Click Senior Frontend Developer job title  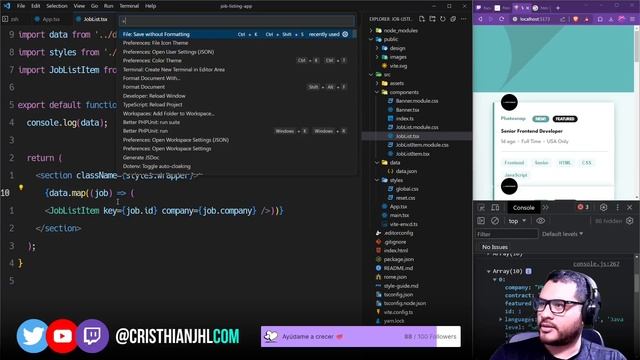point(531,131)
